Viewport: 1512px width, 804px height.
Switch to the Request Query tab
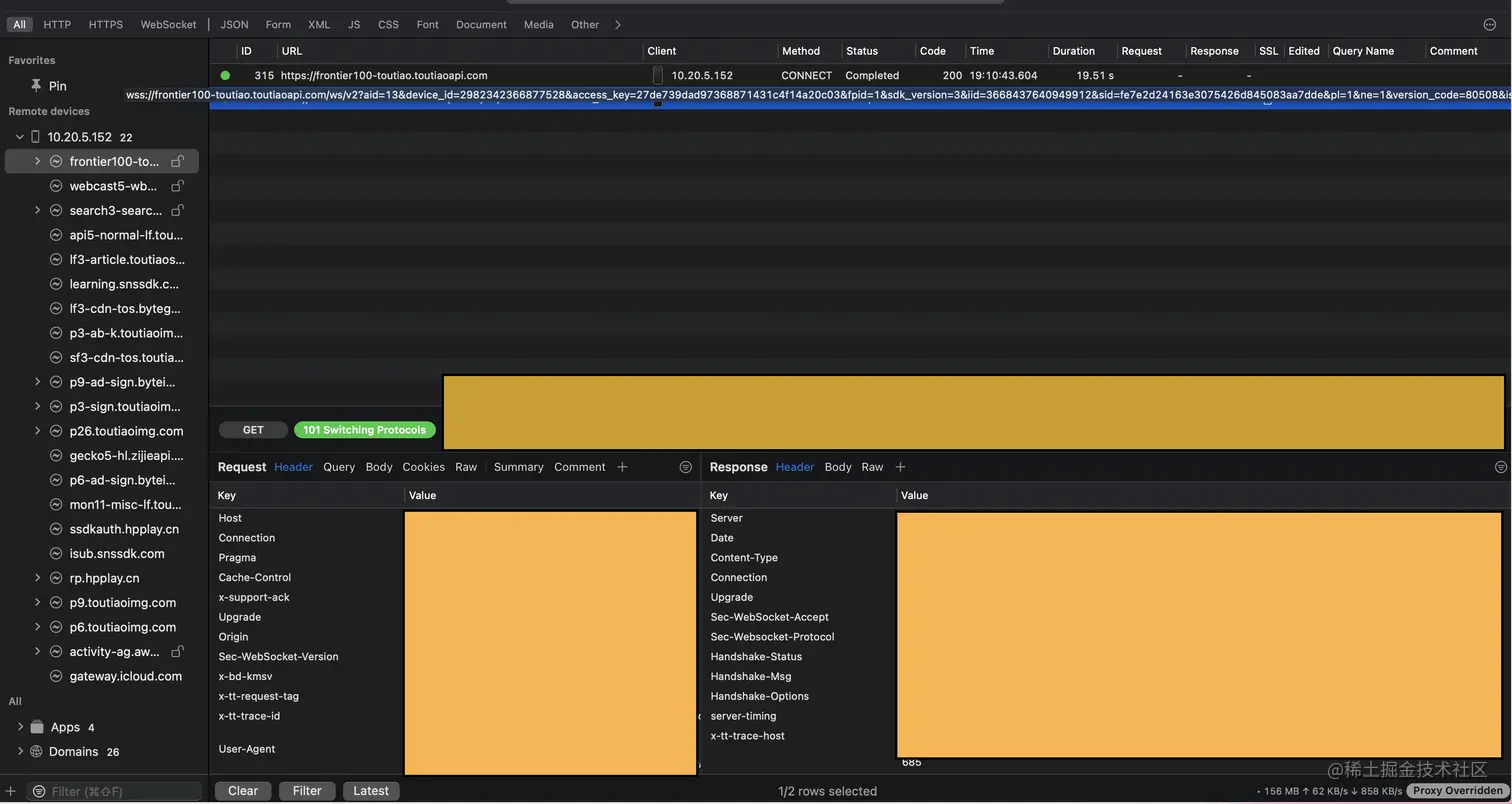point(339,467)
